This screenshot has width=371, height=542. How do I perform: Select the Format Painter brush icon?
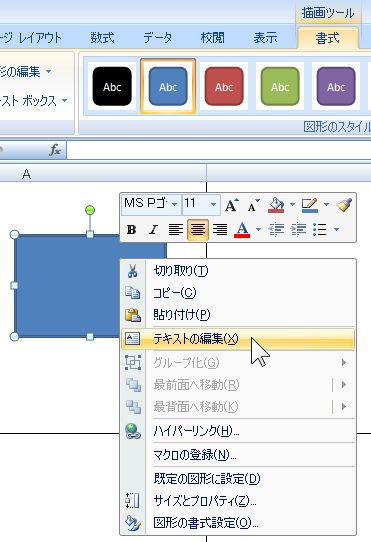pyautogui.click(x=344, y=205)
